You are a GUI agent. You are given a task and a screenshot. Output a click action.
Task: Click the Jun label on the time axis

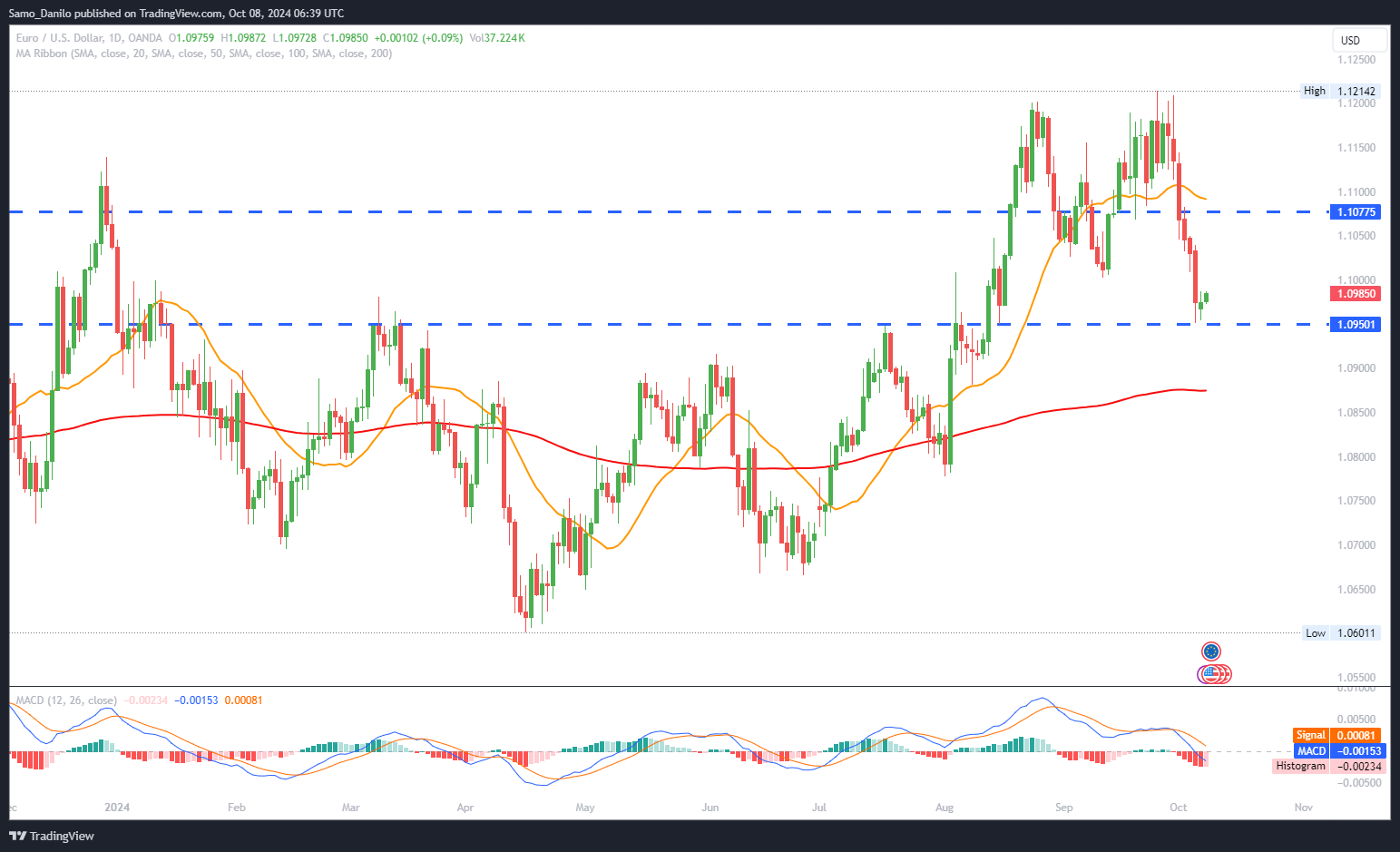(x=710, y=808)
